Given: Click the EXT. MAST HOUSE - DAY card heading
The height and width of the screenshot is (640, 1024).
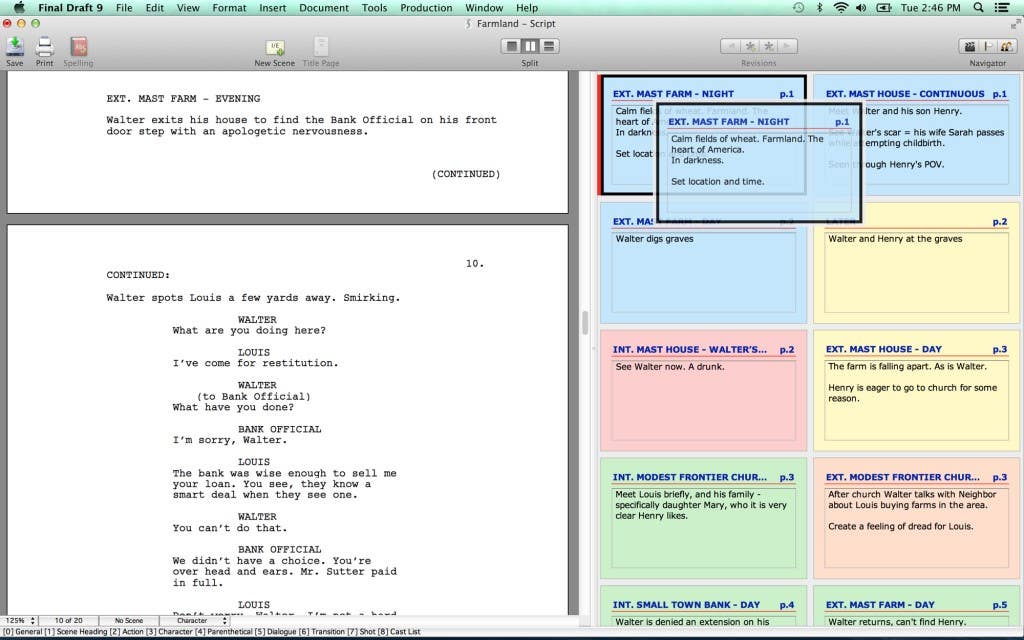Looking at the screenshot, I should [x=883, y=349].
